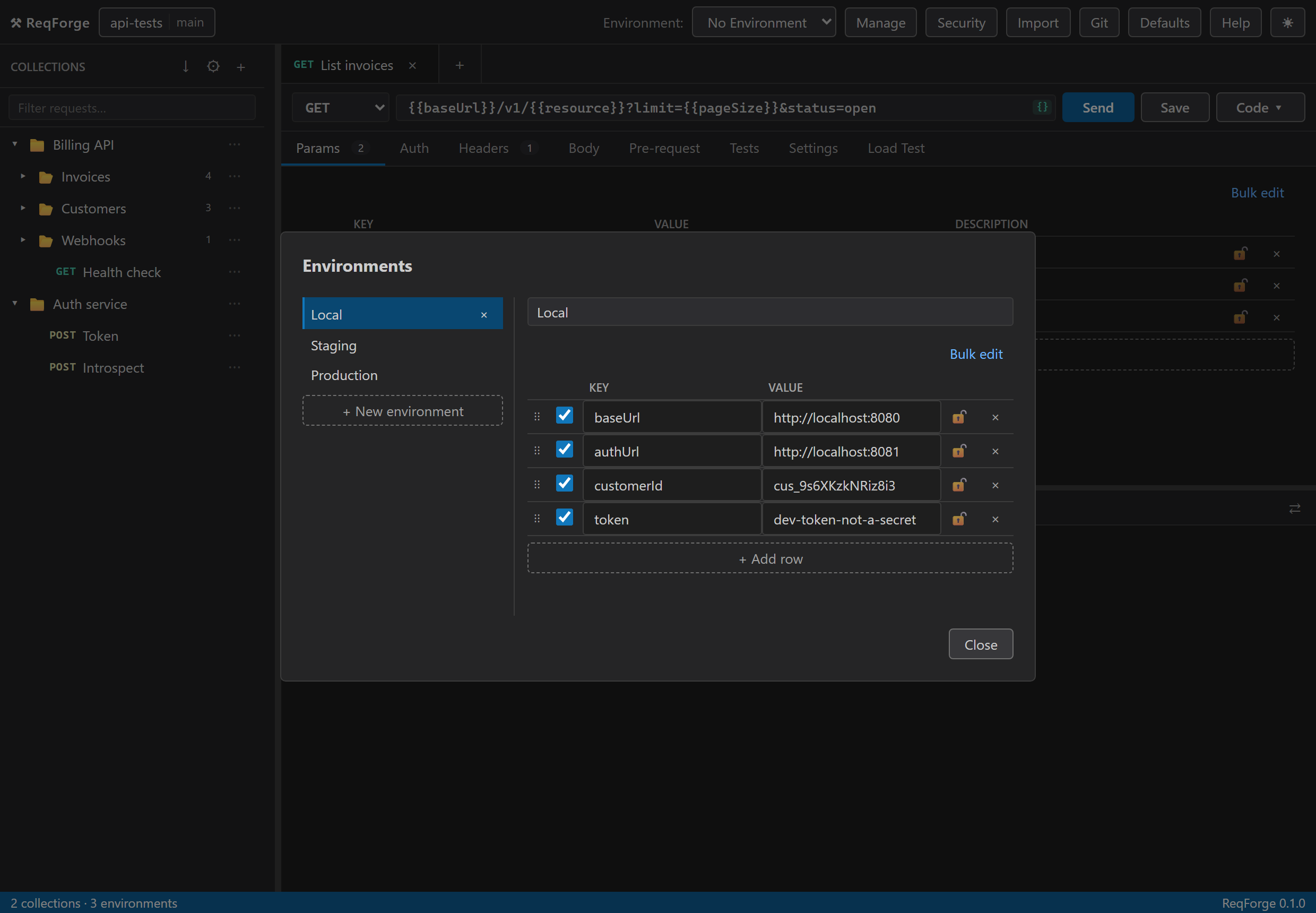Click drag handle of customerId row
Image resolution: width=1316 pixels, height=913 pixels.
pos(536,485)
